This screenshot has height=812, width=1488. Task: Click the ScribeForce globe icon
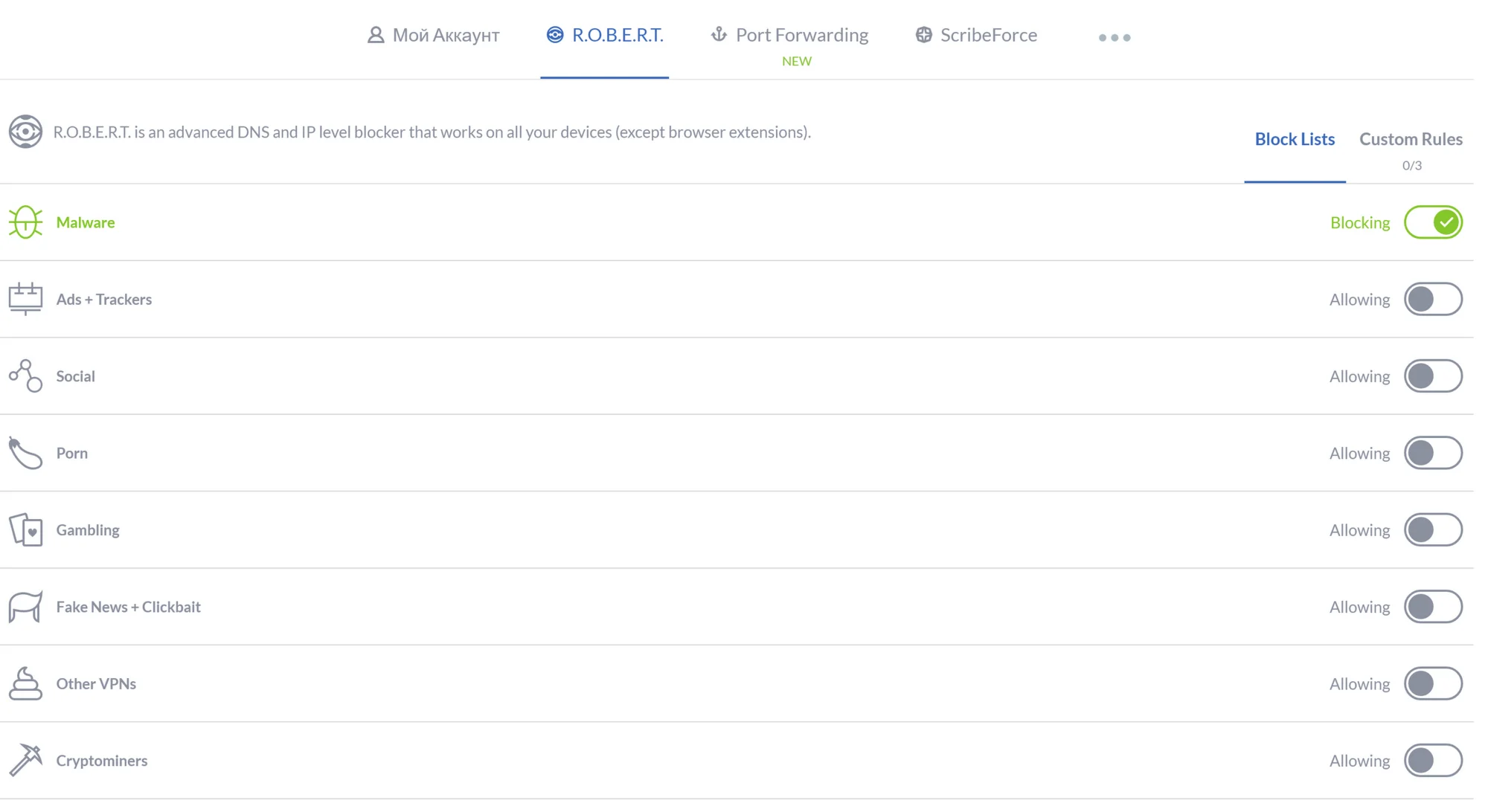click(x=924, y=35)
